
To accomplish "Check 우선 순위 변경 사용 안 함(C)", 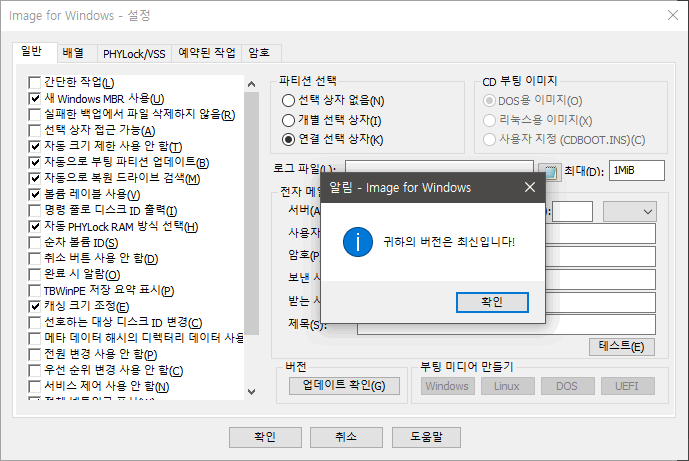I will (34, 370).
